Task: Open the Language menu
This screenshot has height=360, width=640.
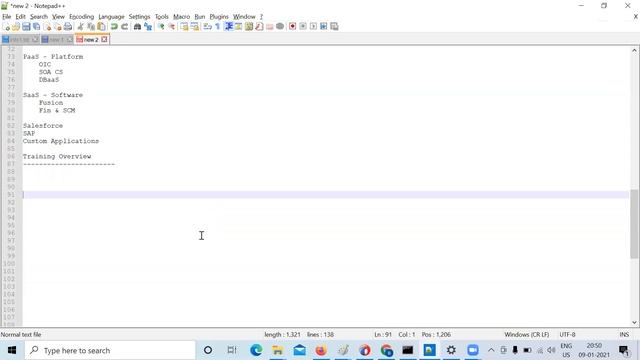Action: click(x=111, y=17)
